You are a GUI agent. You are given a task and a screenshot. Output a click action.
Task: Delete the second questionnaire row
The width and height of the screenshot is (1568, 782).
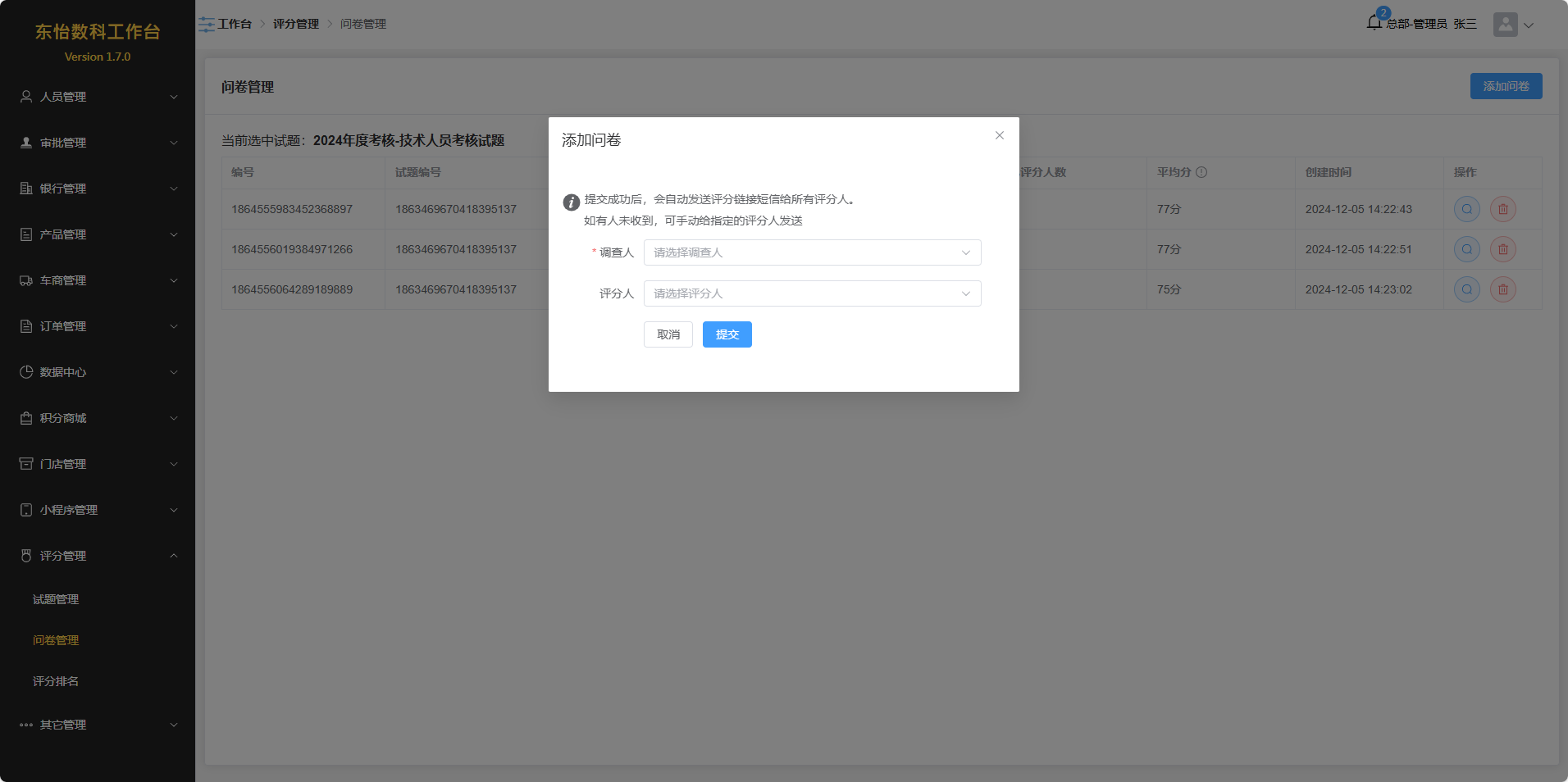[1502, 249]
